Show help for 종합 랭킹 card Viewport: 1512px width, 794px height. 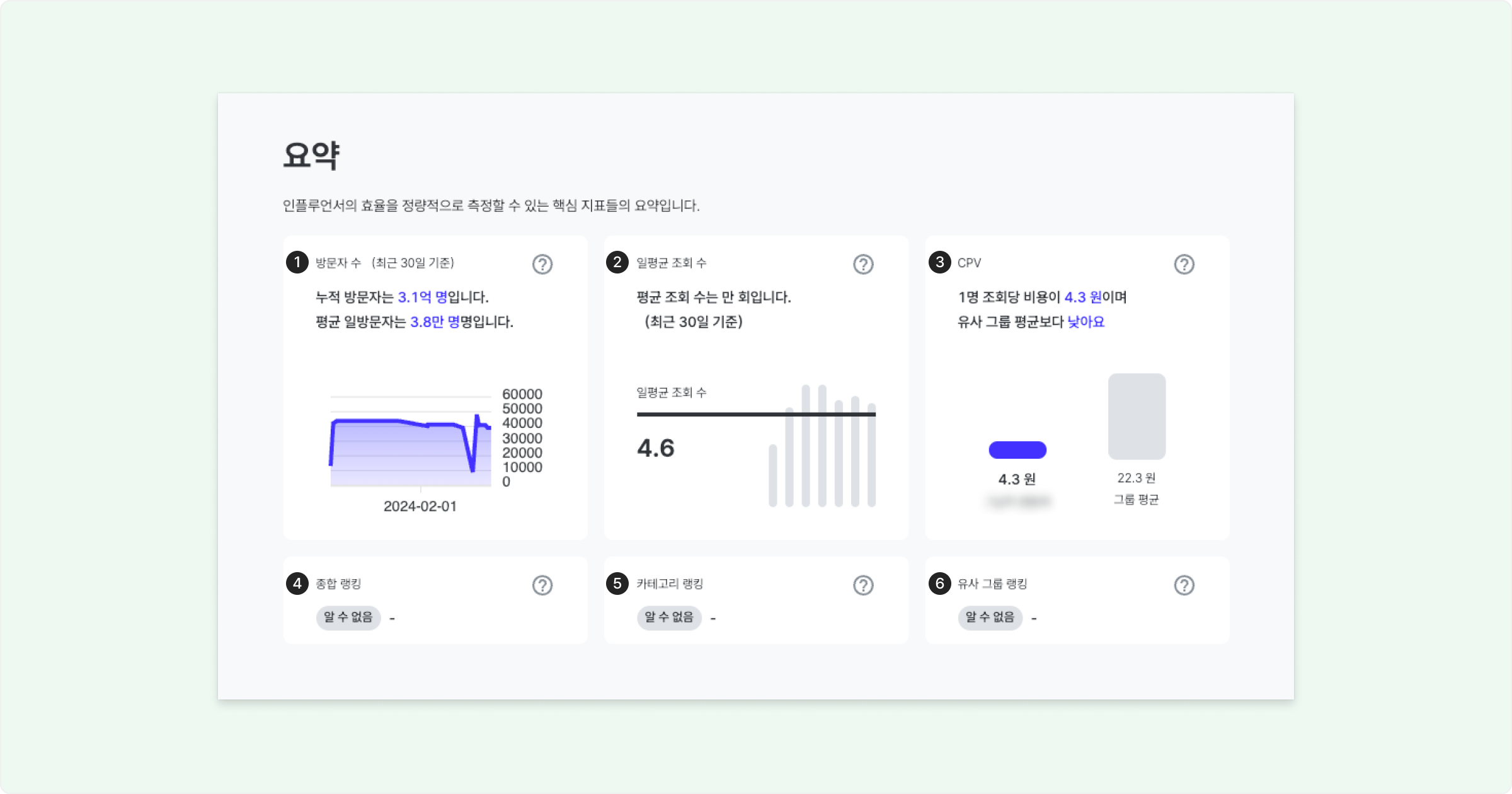click(542, 585)
